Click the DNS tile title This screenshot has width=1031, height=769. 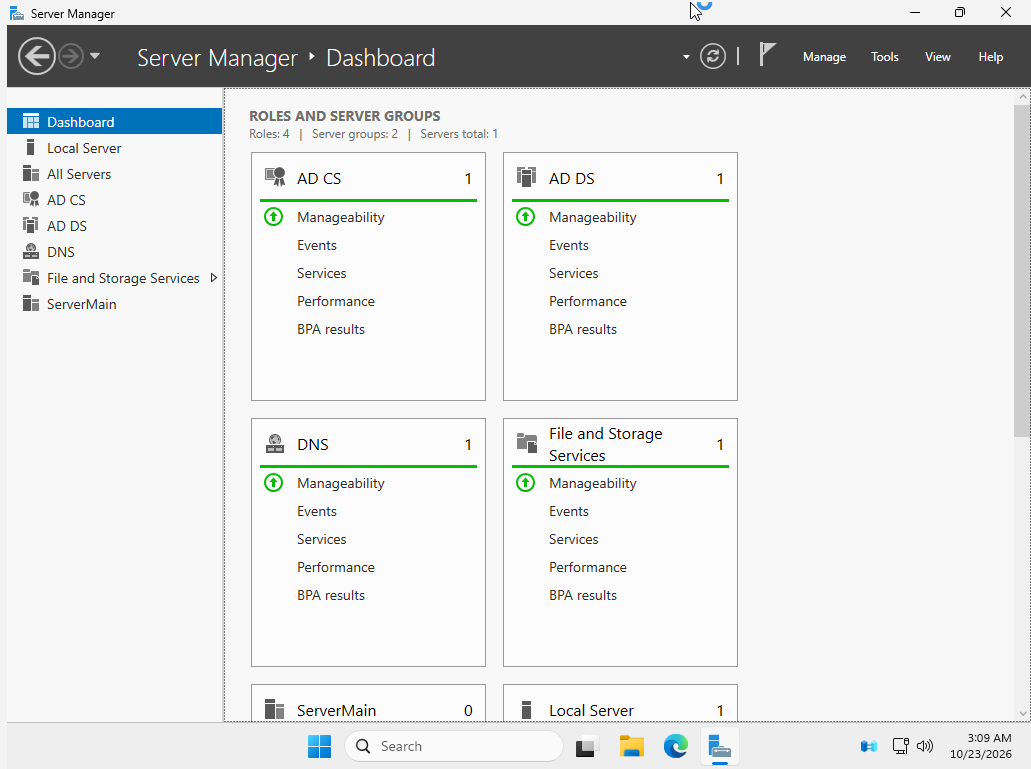[x=312, y=444]
